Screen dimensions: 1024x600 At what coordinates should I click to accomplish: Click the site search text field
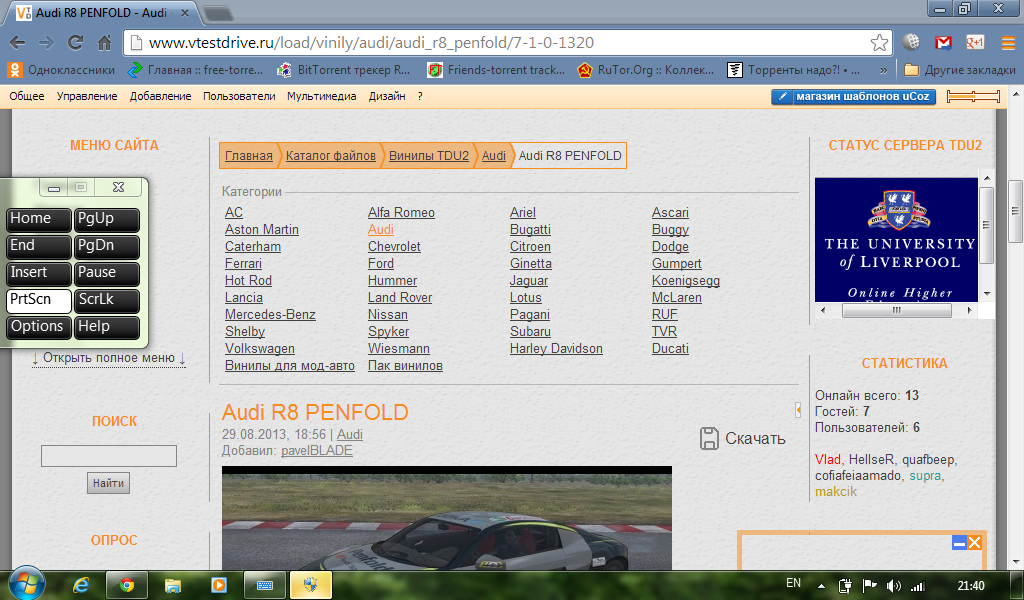coord(108,456)
